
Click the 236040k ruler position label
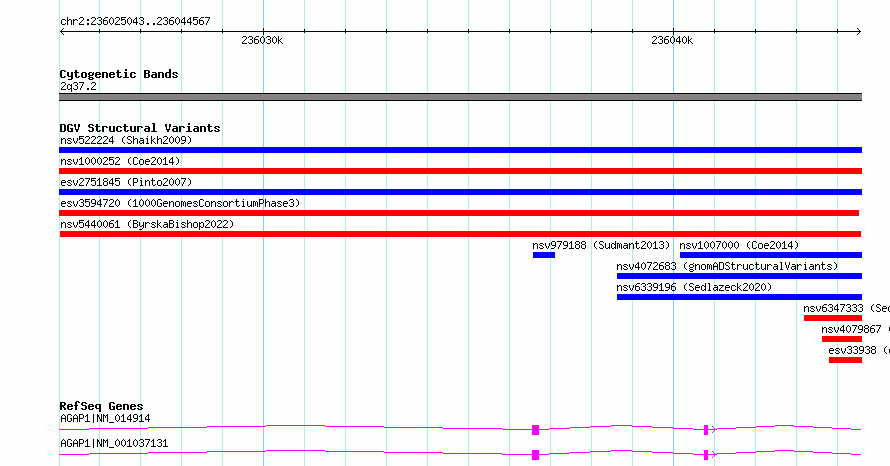672,40
